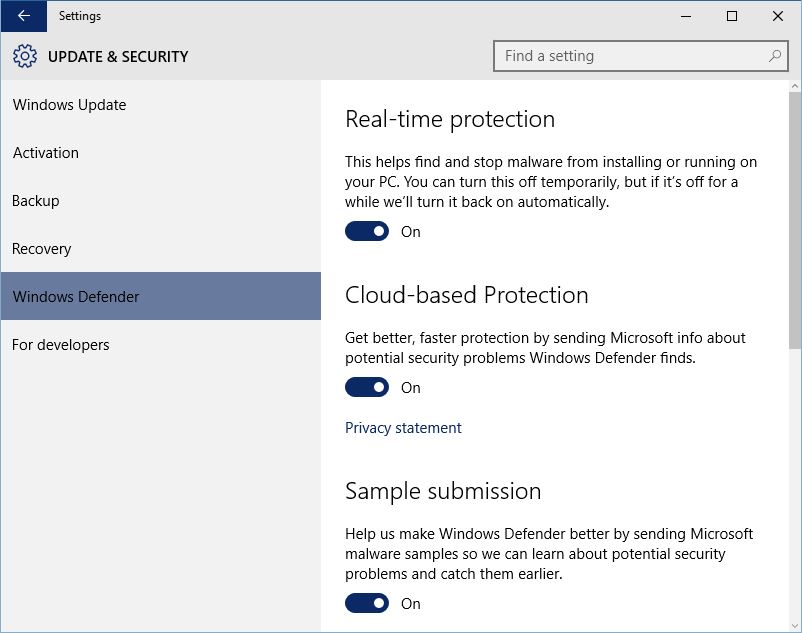The width and height of the screenshot is (802, 633).
Task: Disable Cloud-based Protection switch
Action: click(367, 387)
